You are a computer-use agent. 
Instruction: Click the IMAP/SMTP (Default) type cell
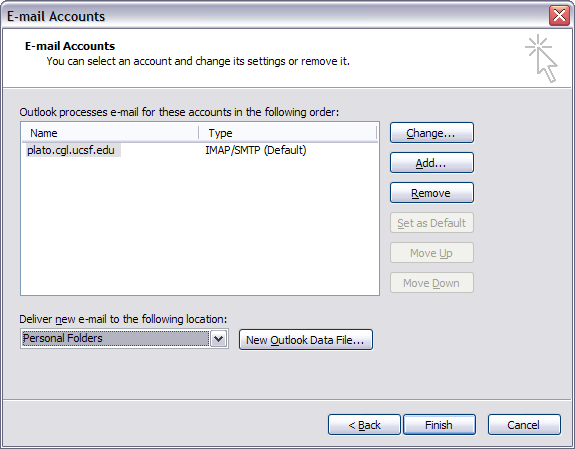pyautogui.click(x=256, y=150)
